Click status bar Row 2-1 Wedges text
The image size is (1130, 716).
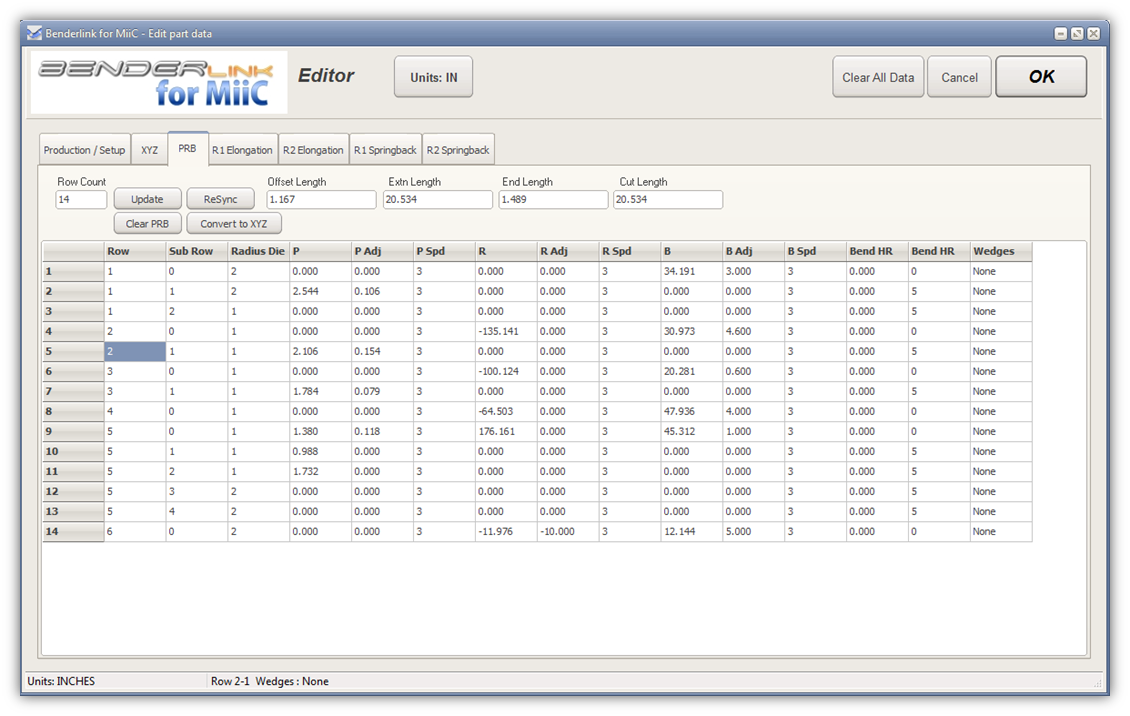[270, 681]
